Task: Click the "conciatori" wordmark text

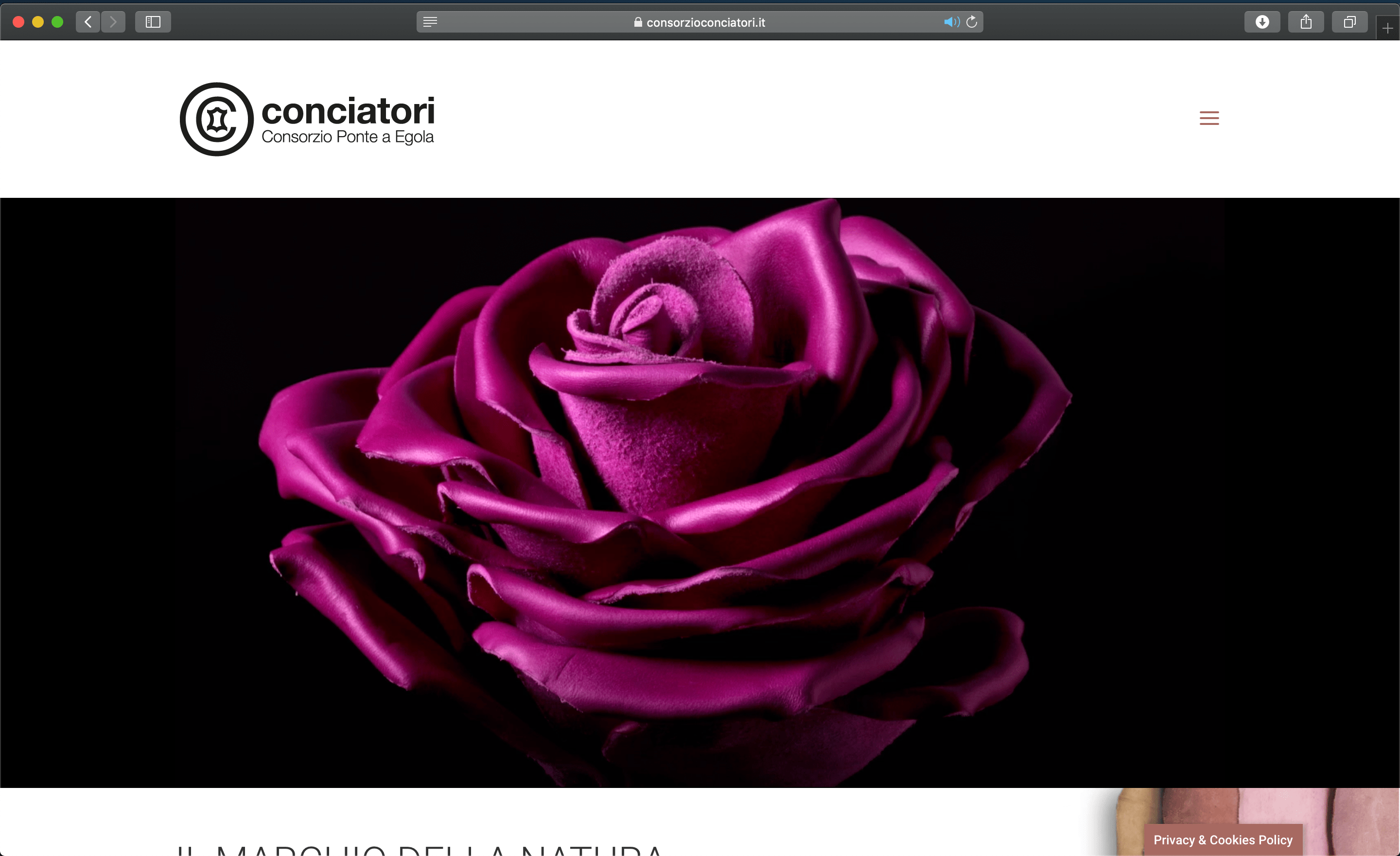Action: (348, 111)
